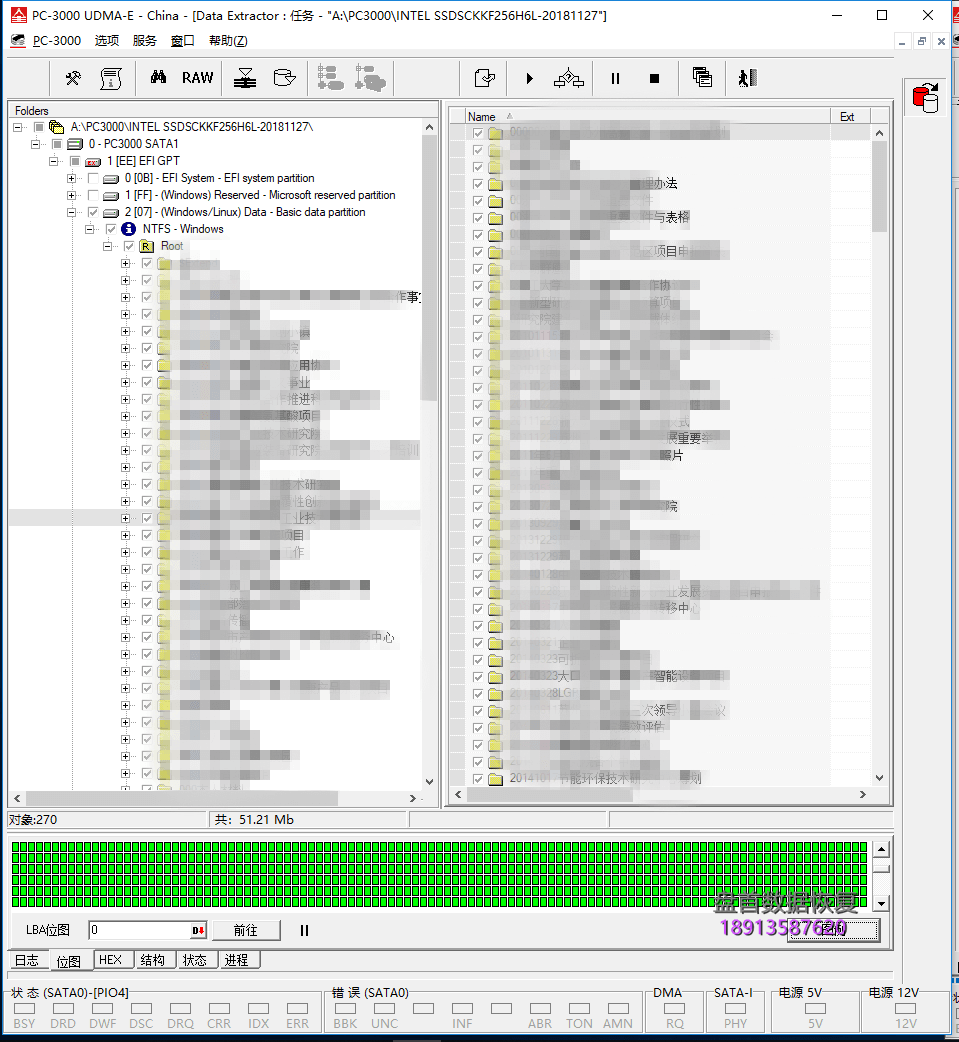The image size is (959, 1042).
Task: Collapse the Basic data partition node
Action: coord(72,213)
